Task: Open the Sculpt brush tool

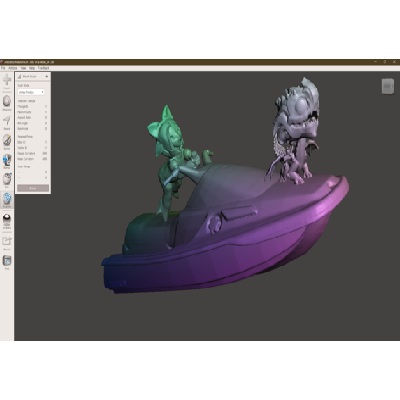Action: (x=7, y=140)
